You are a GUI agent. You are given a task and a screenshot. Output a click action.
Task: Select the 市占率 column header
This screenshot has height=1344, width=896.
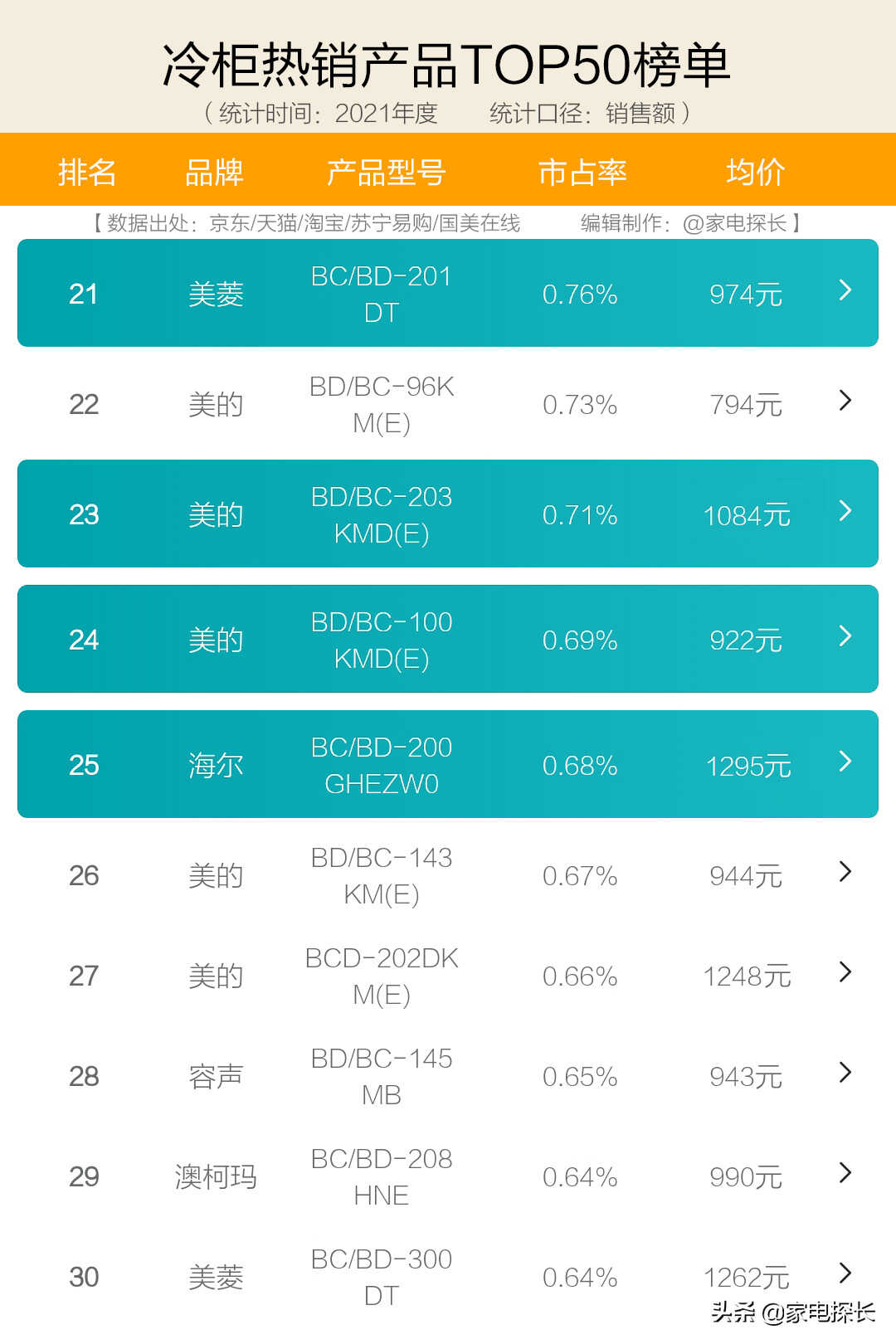582,173
